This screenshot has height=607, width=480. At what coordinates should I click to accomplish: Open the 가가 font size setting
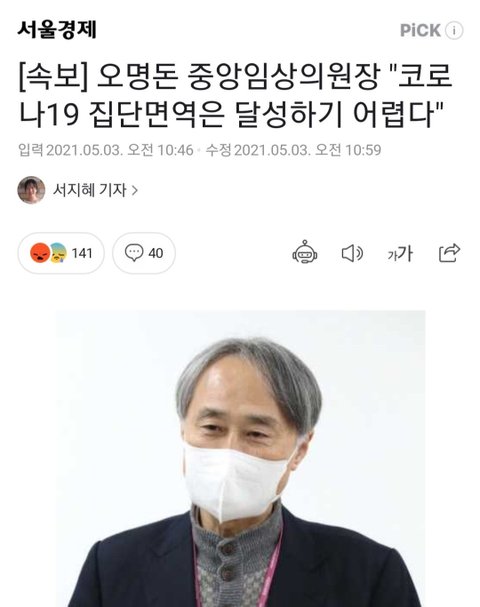coord(400,254)
